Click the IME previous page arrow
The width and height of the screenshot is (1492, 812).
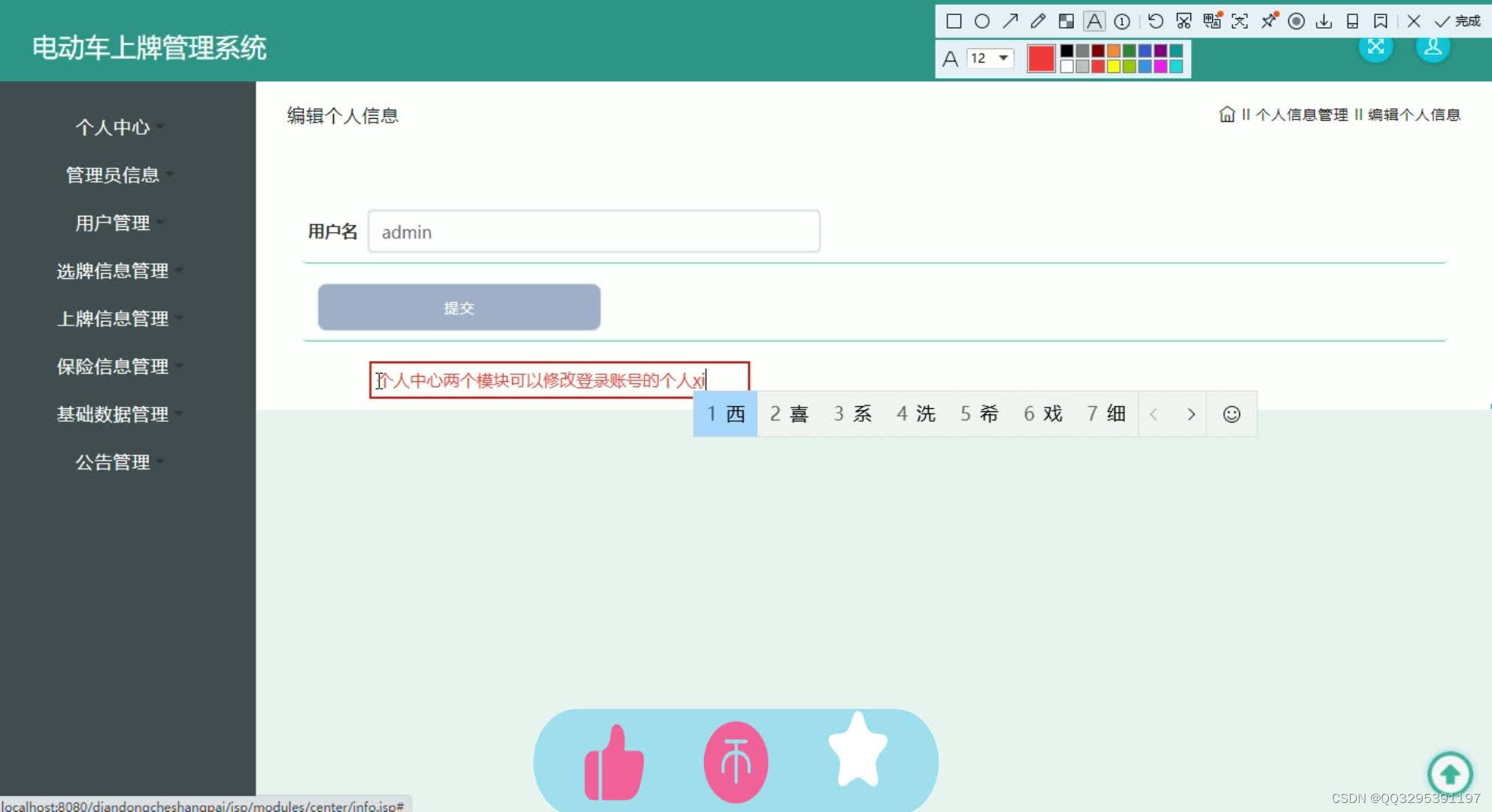tap(1154, 414)
